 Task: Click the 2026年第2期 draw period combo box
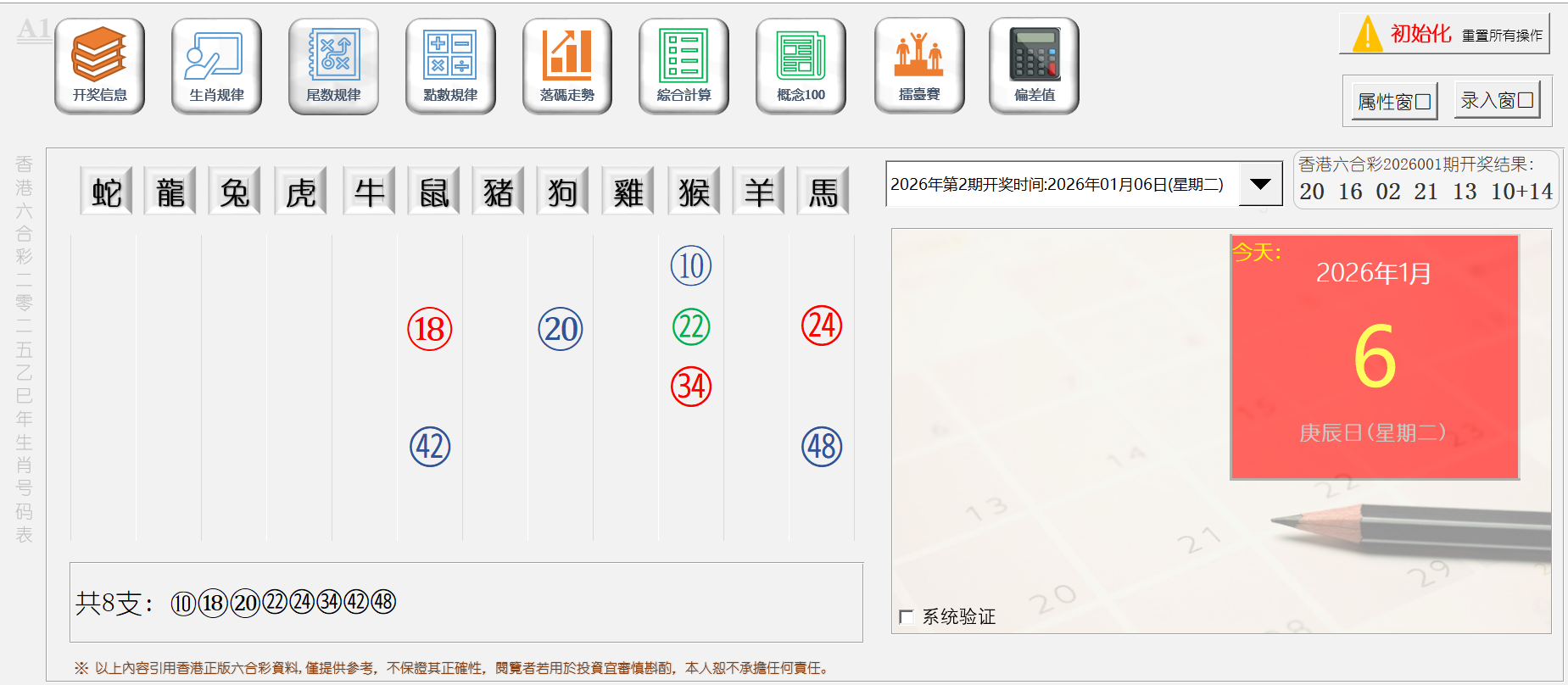point(1062,184)
